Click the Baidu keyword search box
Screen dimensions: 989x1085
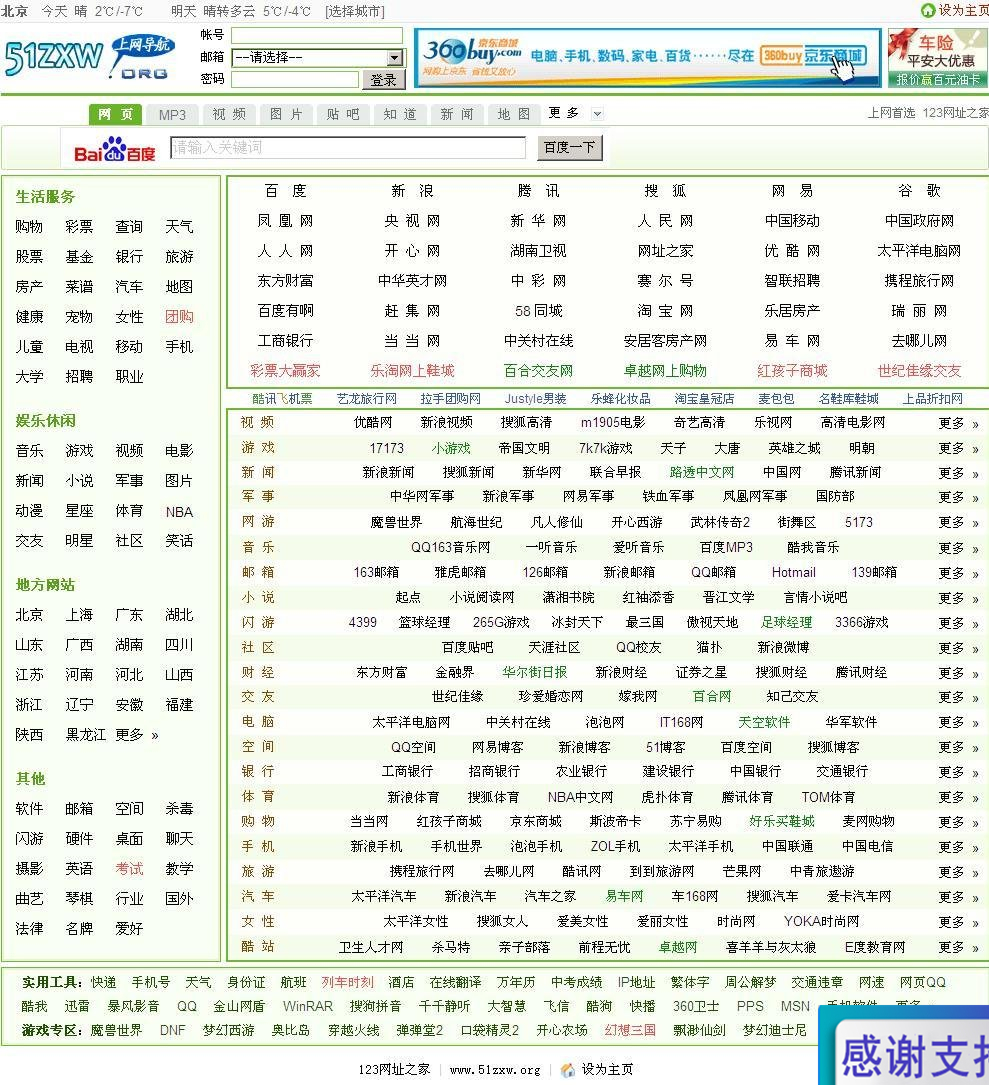click(x=348, y=147)
